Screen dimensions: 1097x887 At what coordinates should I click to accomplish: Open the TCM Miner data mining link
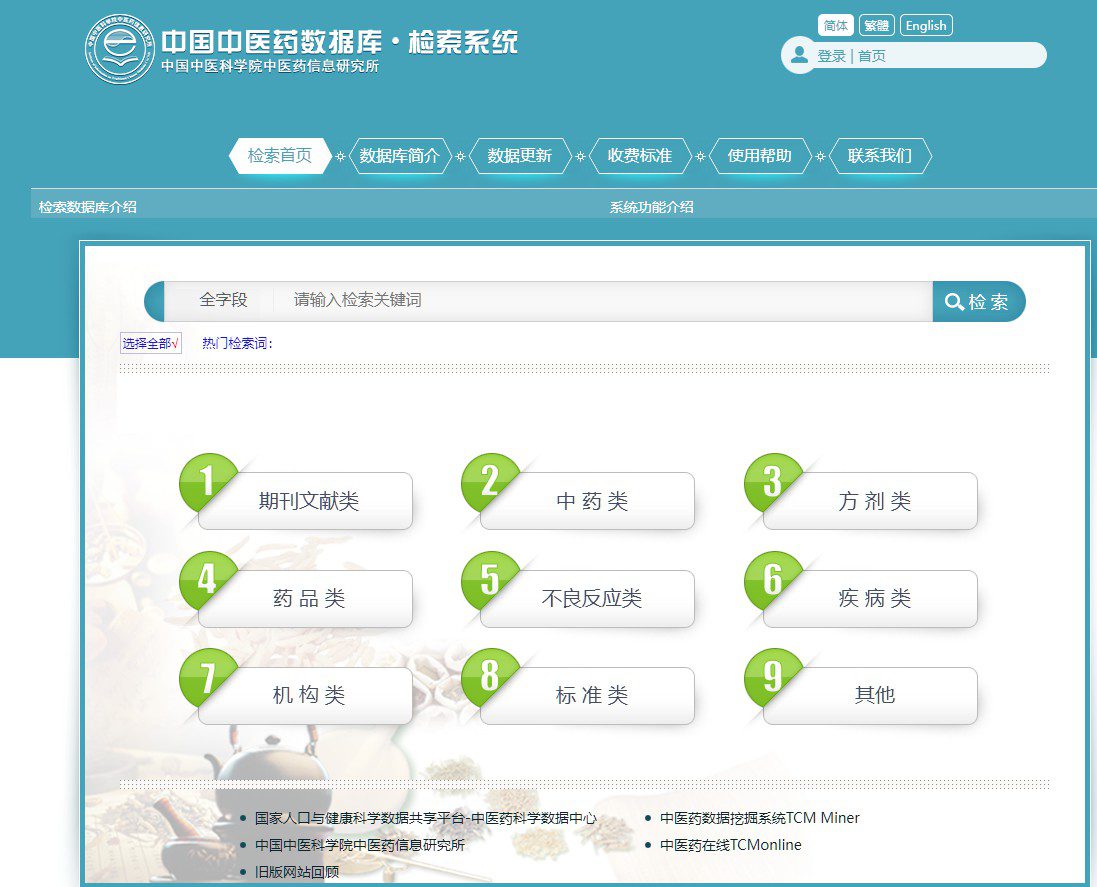click(760, 818)
